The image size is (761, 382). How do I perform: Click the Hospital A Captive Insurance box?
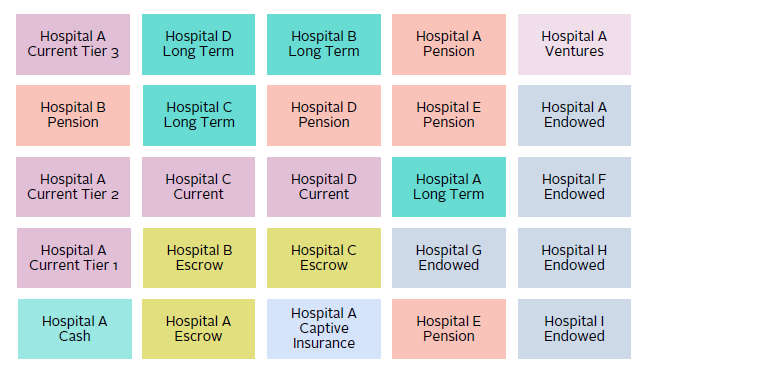(x=324, y=329)
